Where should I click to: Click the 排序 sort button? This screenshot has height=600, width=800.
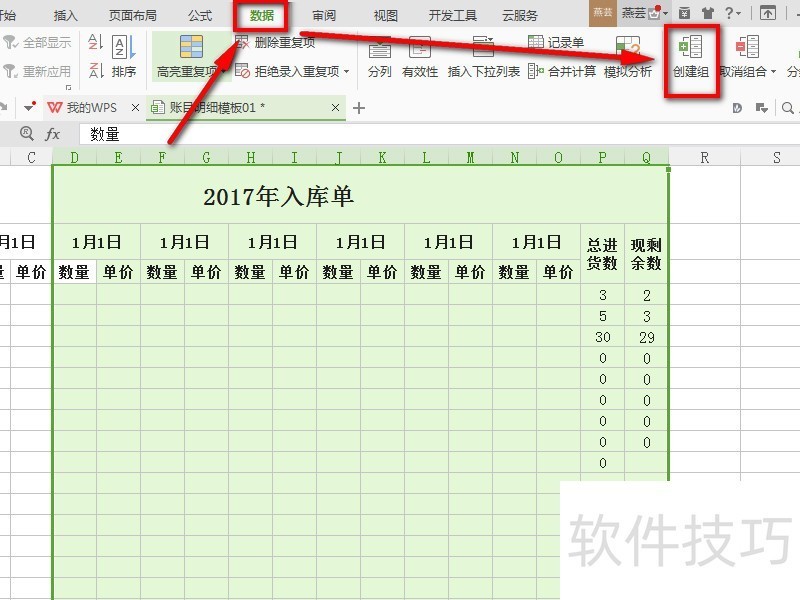tap(124, 56)
